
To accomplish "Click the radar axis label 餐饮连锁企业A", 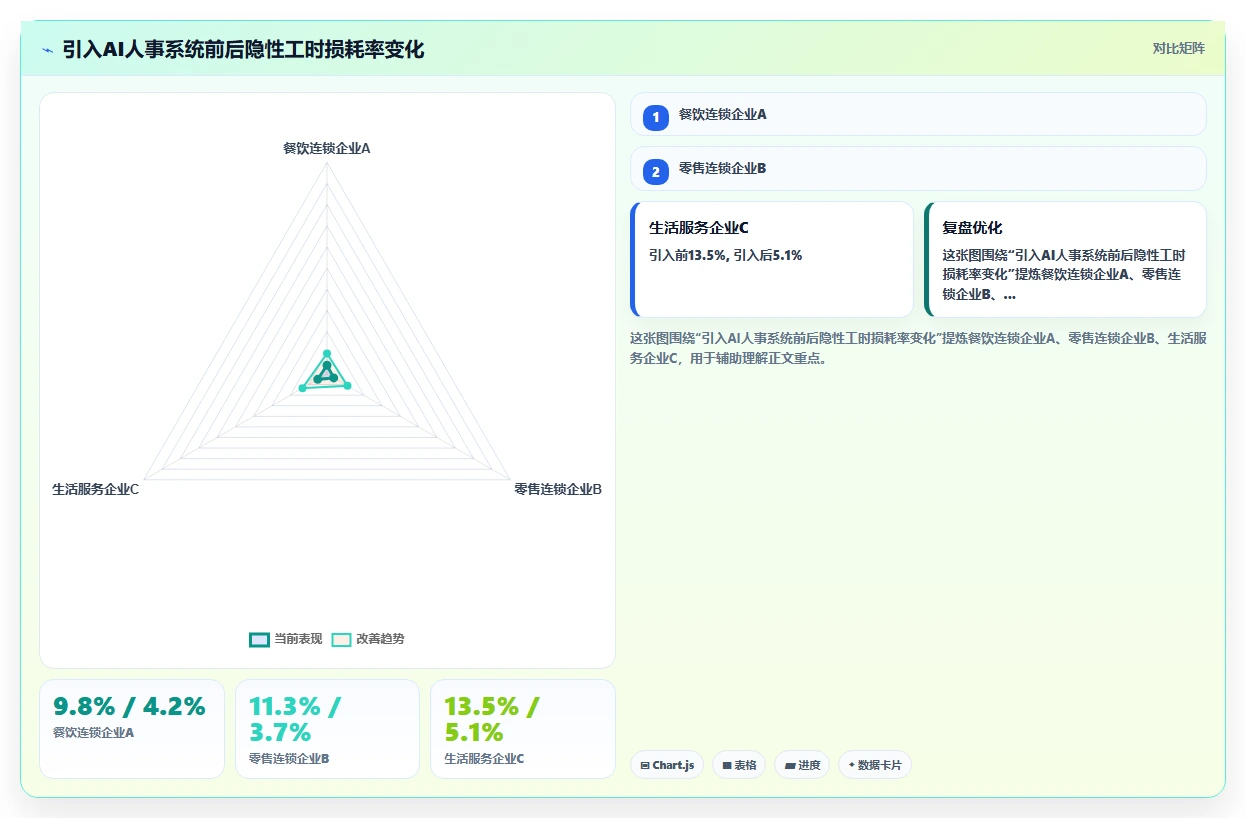I will click(x=327, y=148).
